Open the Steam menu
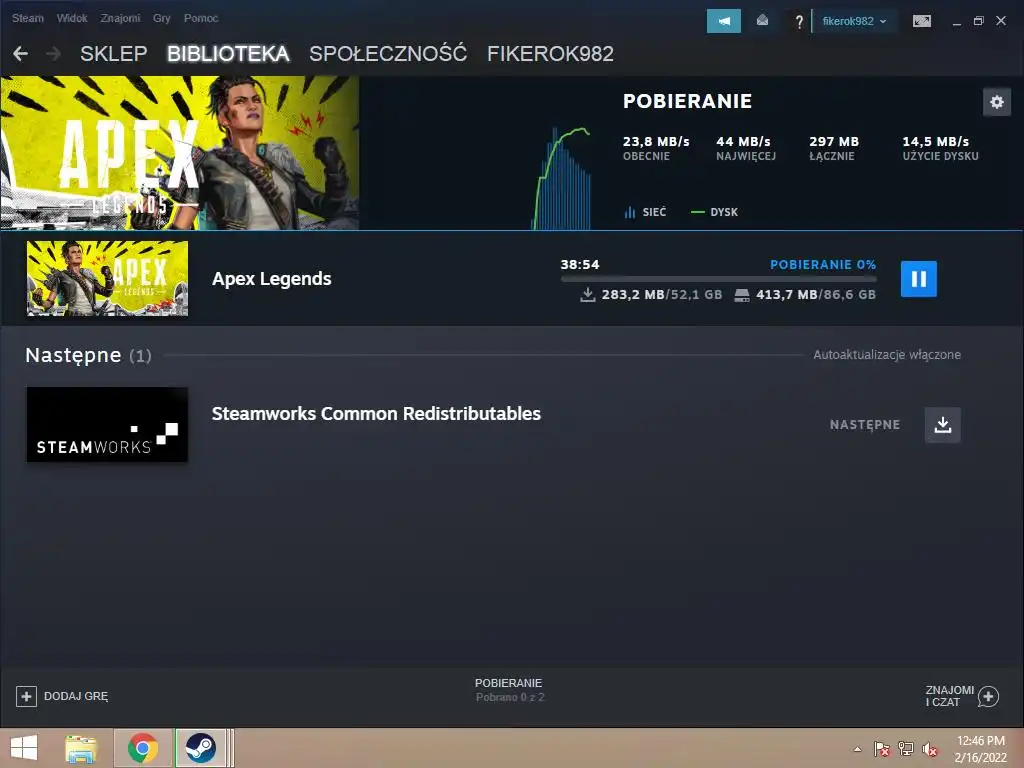The height and width of the screenshot is (768, 1024). coord(27,18)
